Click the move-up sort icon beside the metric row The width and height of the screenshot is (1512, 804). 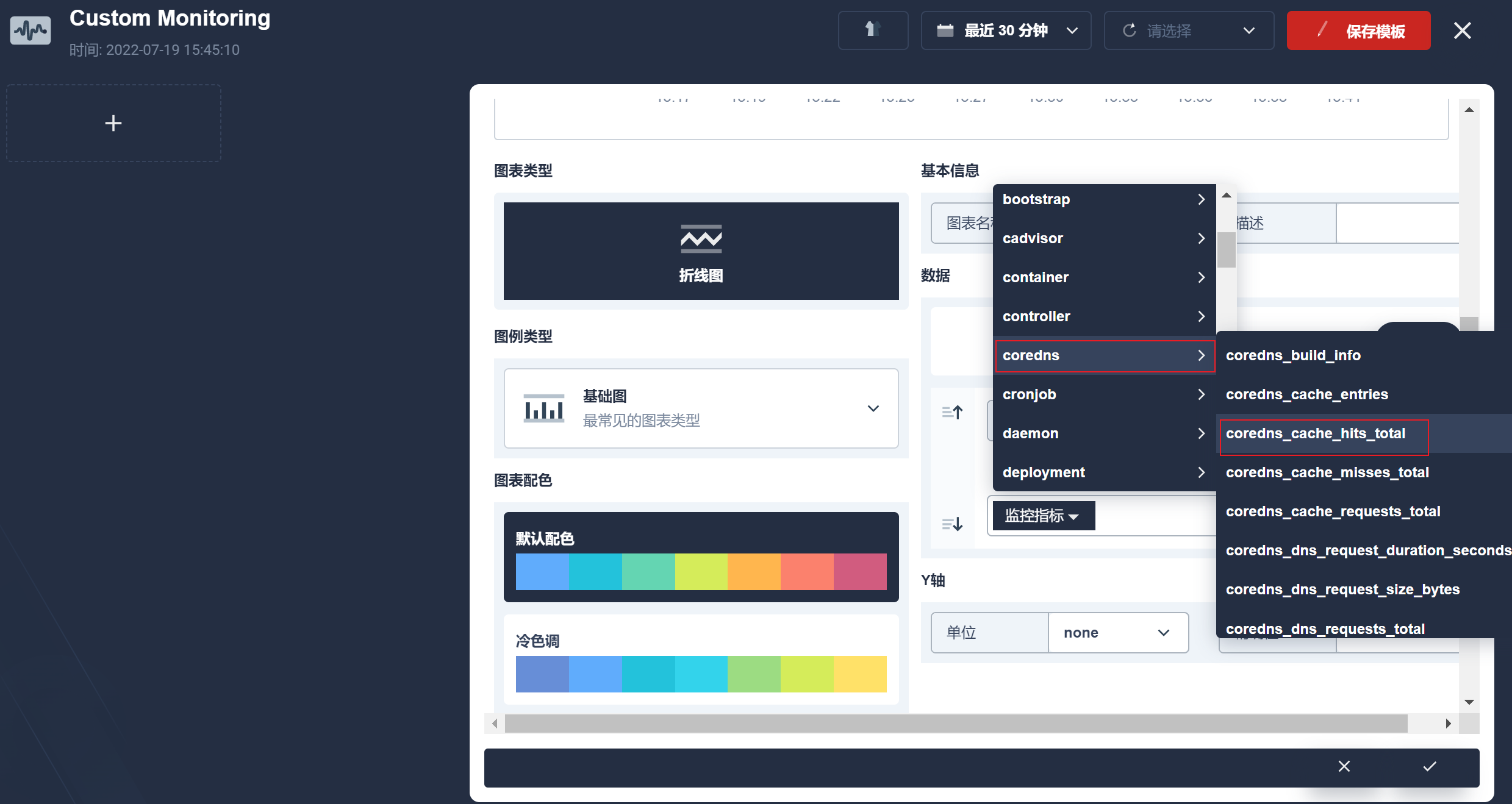[x=952, y=413]
